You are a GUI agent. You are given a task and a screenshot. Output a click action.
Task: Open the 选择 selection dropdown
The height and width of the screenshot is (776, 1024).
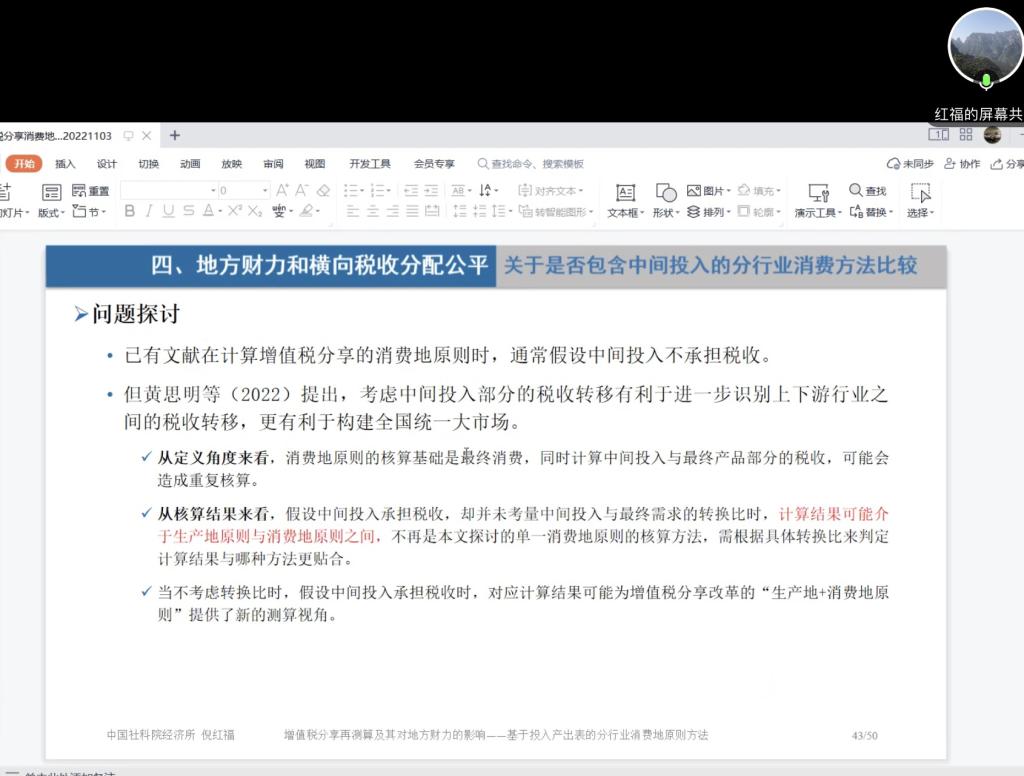point(920,210)
